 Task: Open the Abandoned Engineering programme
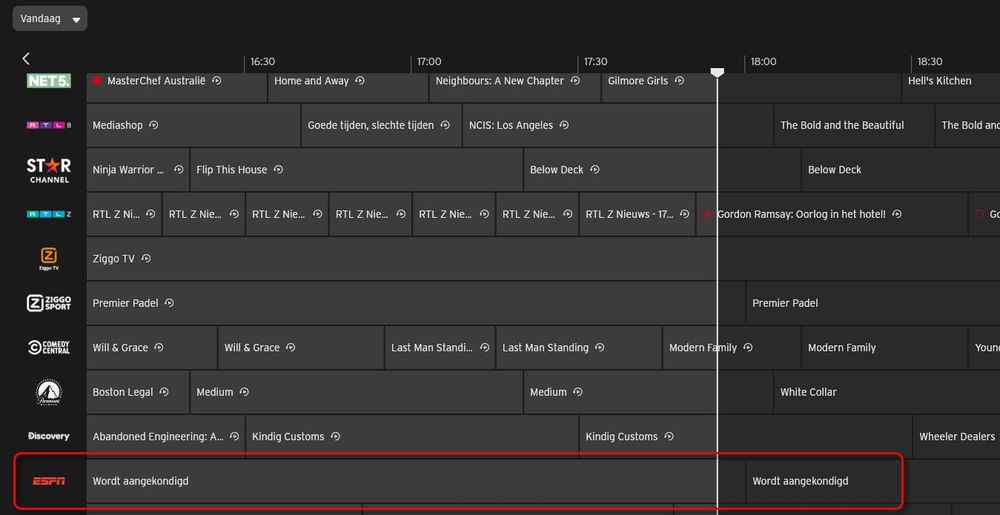(x=166, y=437)
